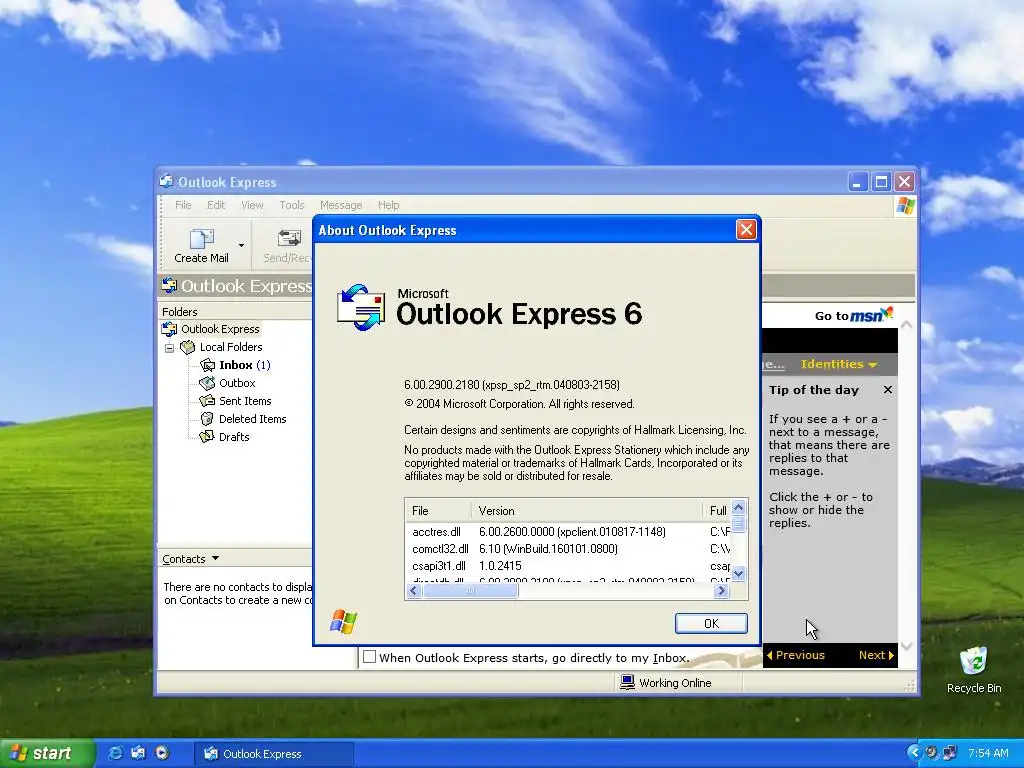Select Outlook Express root in folder tree

click(220, 329)
